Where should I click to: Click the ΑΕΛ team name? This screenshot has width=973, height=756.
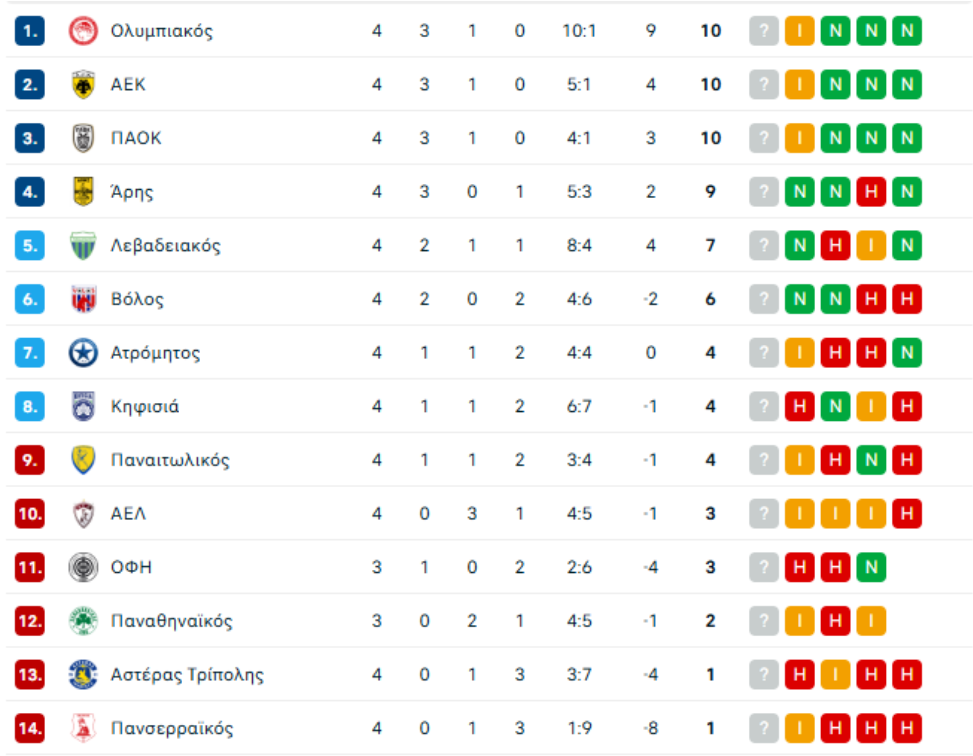tap(128, 514)
